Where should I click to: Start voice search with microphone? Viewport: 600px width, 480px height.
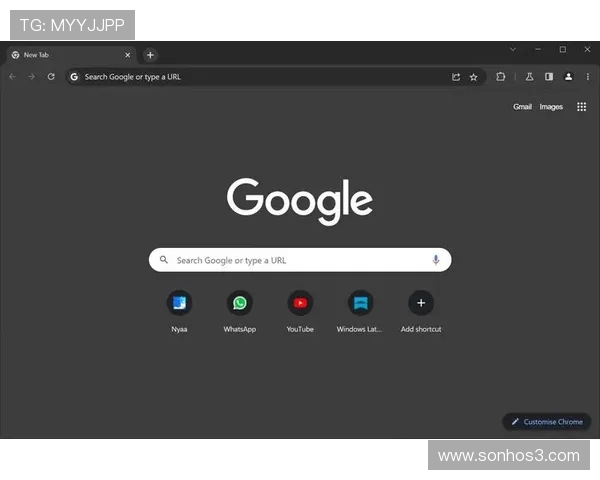point(435,260)
